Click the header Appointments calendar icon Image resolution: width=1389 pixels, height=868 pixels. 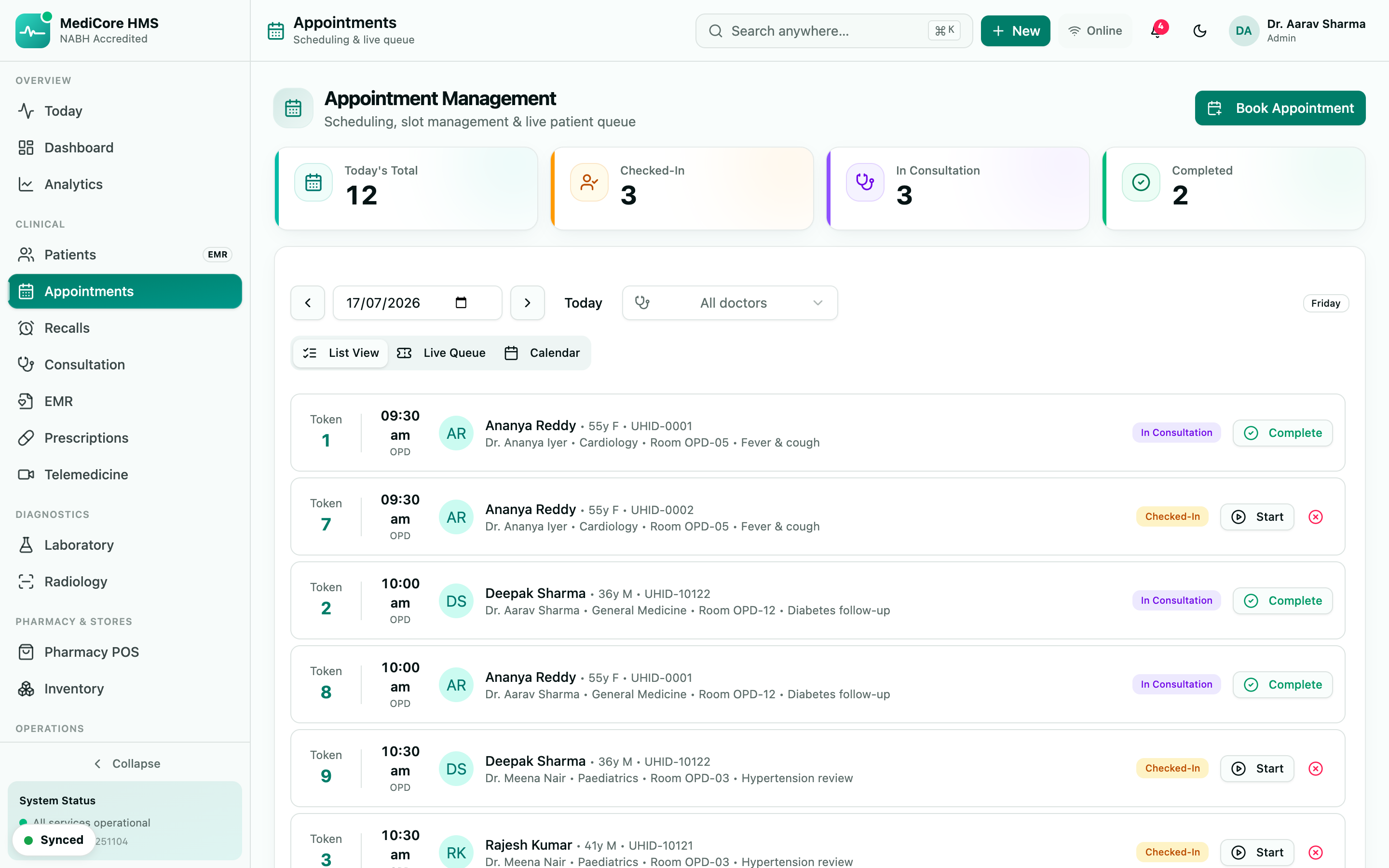[276, 30]
